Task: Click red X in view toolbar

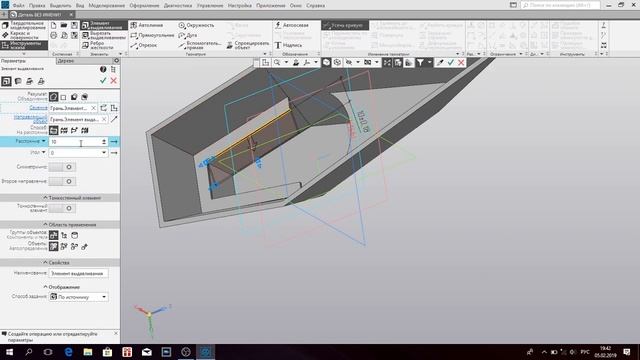Action: click(x=461, y=62)
